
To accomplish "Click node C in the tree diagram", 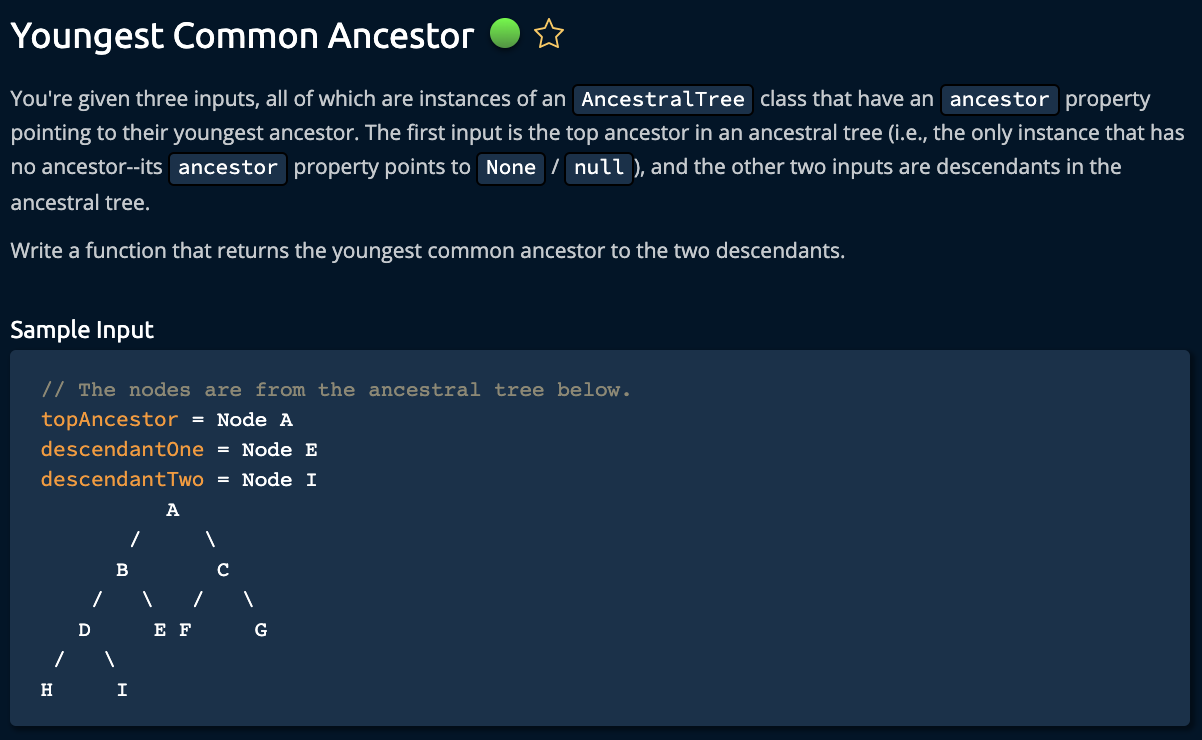I will (223, 570).
